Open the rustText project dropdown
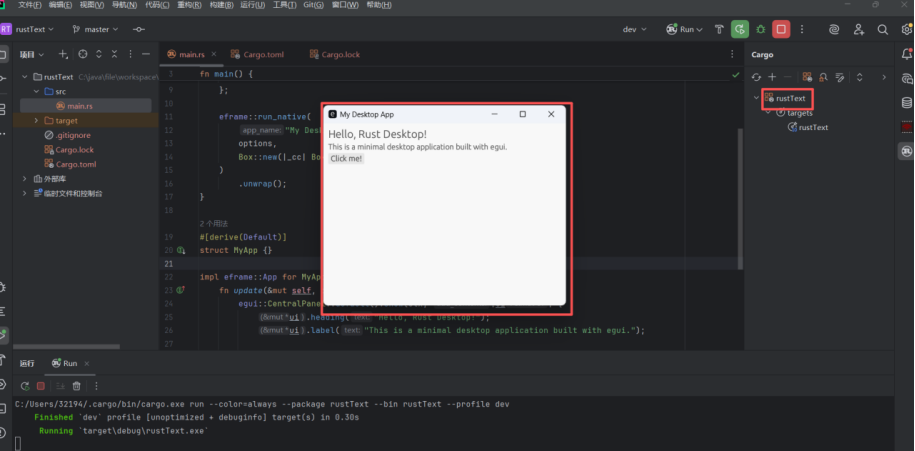Image resolution: width=915 pixels, height=451 pixels. click(35, 29)
